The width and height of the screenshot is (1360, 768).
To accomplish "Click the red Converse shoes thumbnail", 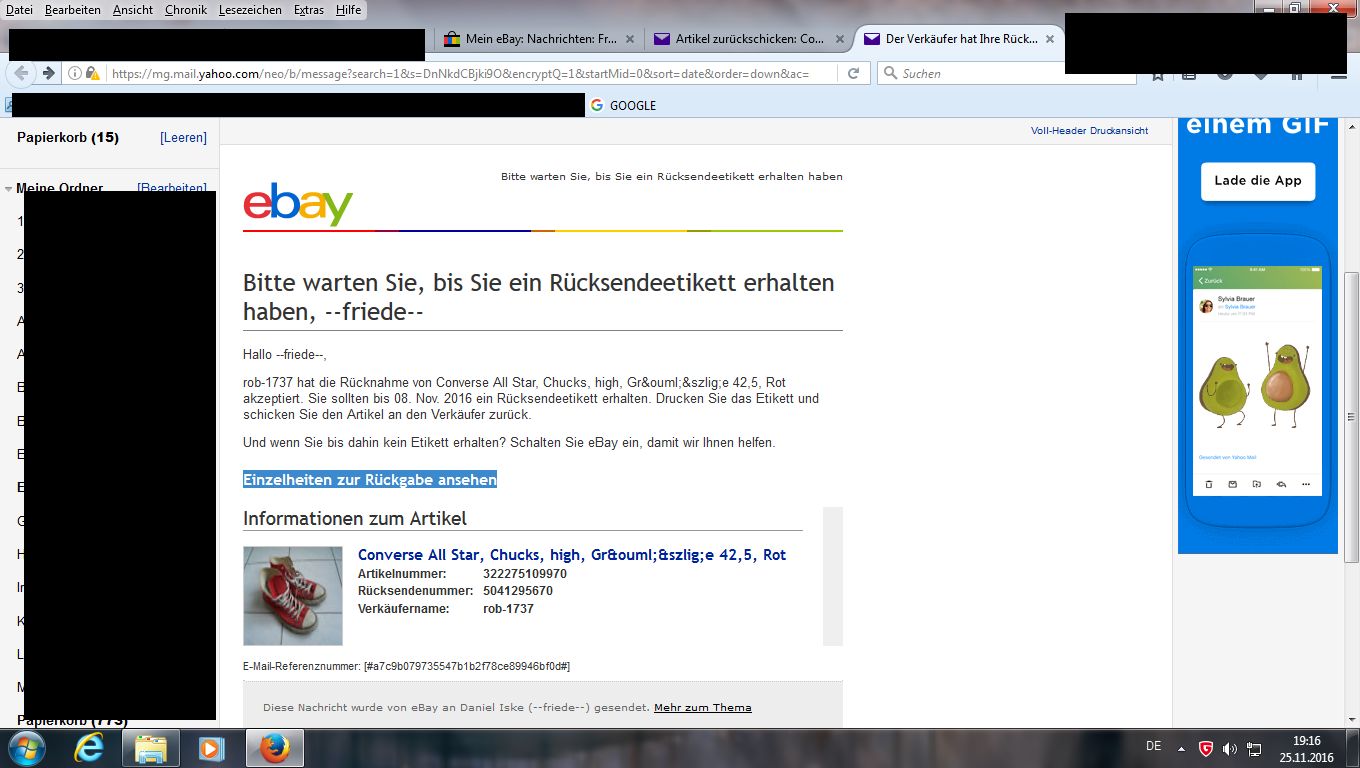I will (293, 596).
